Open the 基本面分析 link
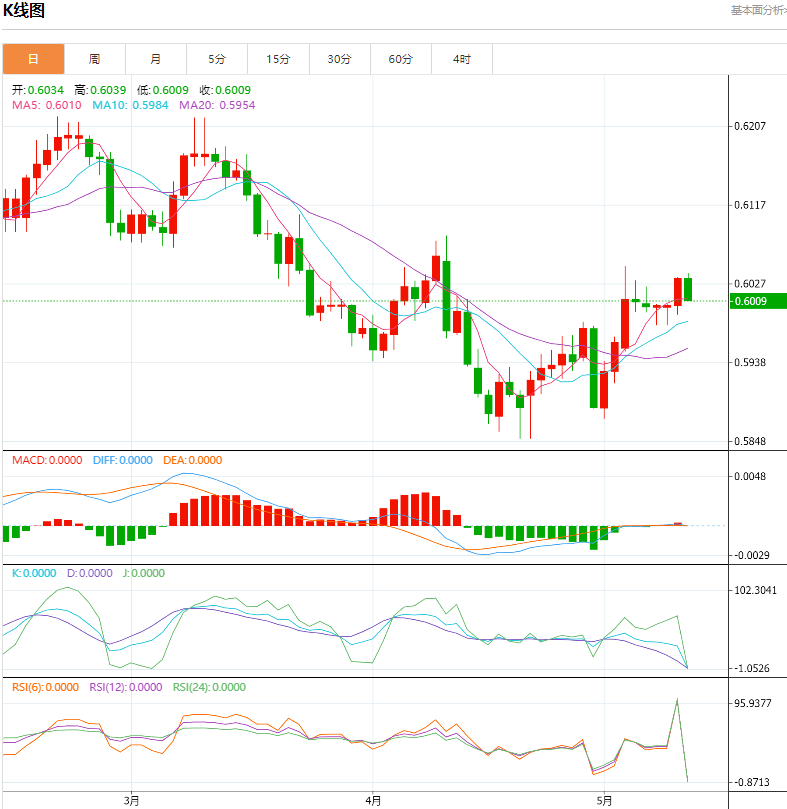 coord(757,10)
